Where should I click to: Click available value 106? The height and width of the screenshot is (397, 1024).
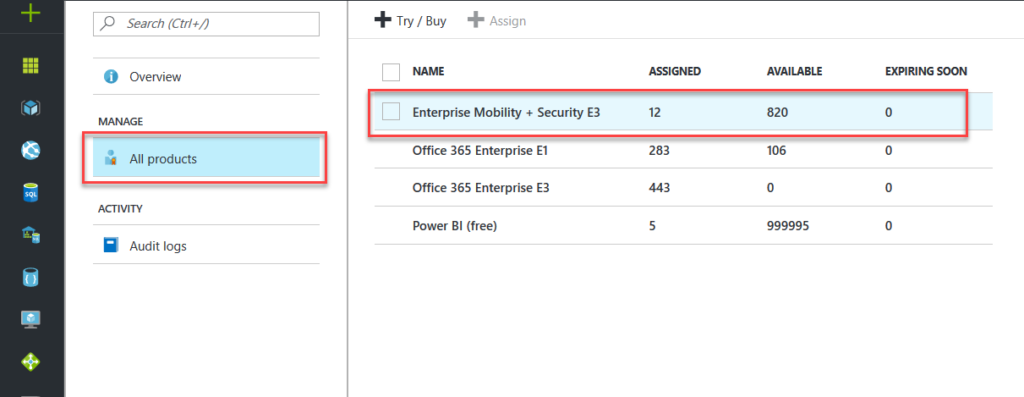[x=776, y=150]
